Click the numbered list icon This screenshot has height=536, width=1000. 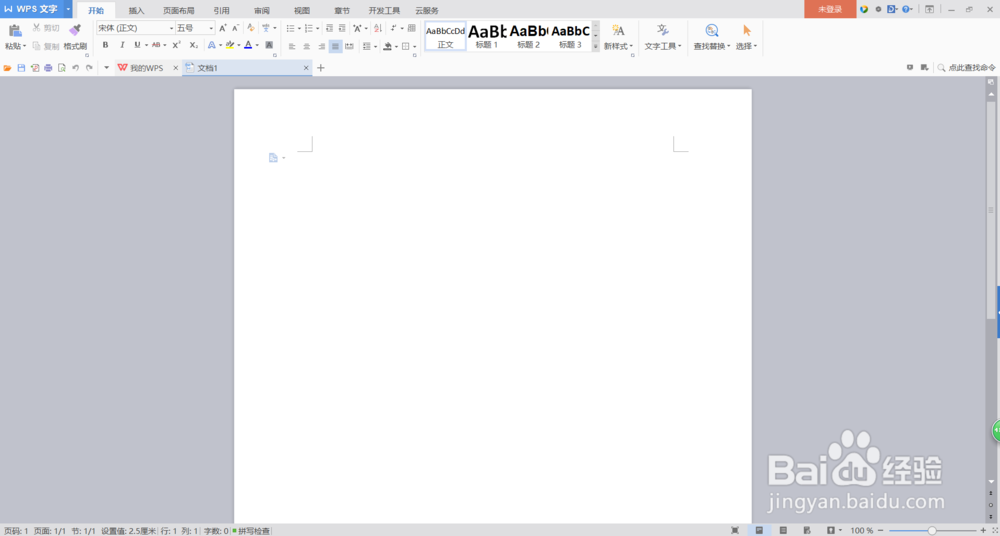click(x=309, y=28)
